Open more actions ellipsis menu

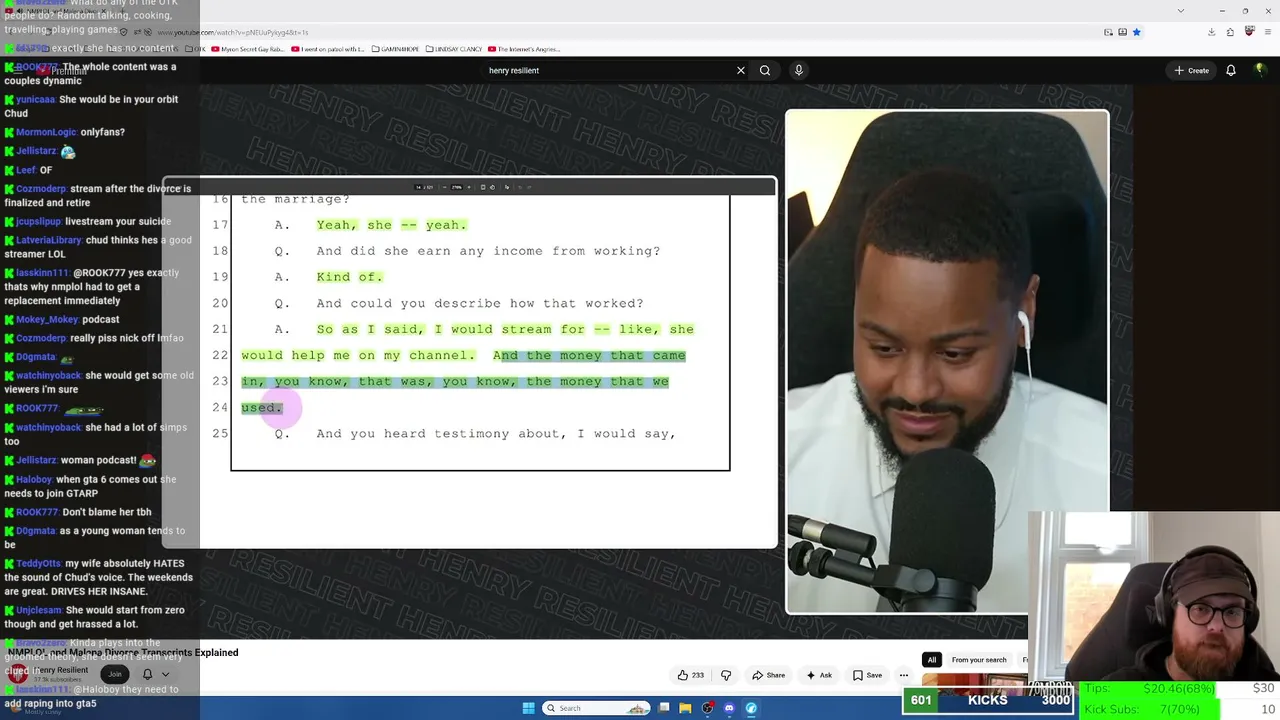(x=903, y=675)
